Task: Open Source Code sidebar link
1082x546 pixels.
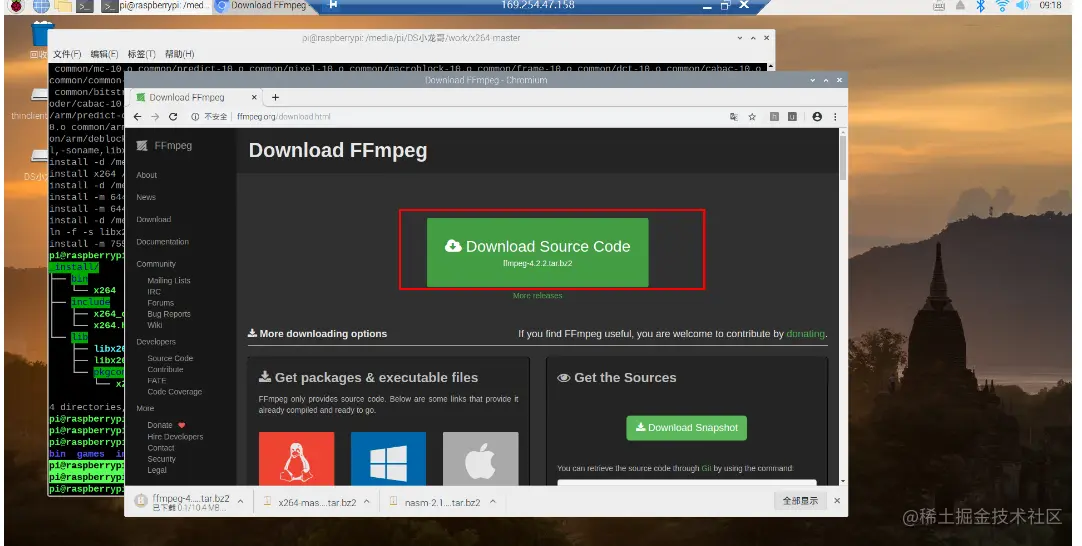Action: 170,358
